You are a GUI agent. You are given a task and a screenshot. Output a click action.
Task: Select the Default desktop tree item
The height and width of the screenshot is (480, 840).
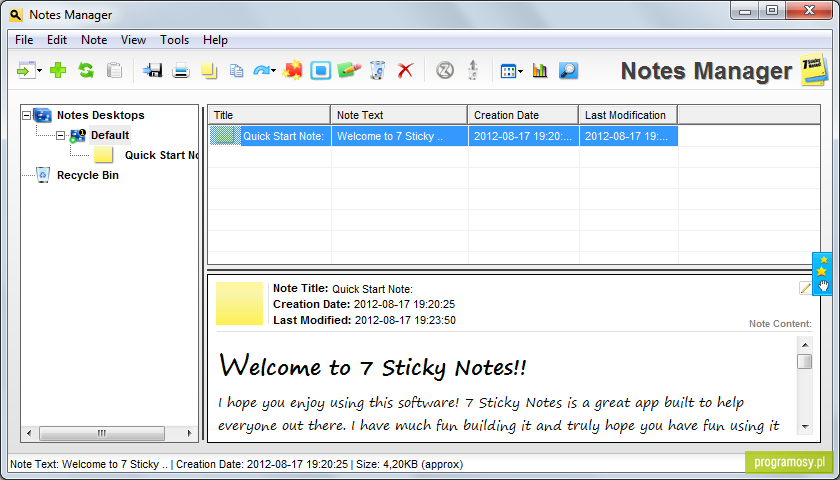click(110, 135)
